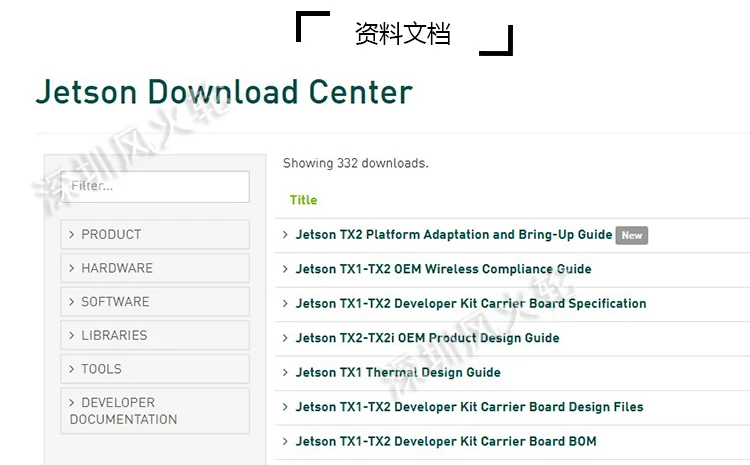Open Jetson TX2-TX2i OEM Product Design Guide

427,338
